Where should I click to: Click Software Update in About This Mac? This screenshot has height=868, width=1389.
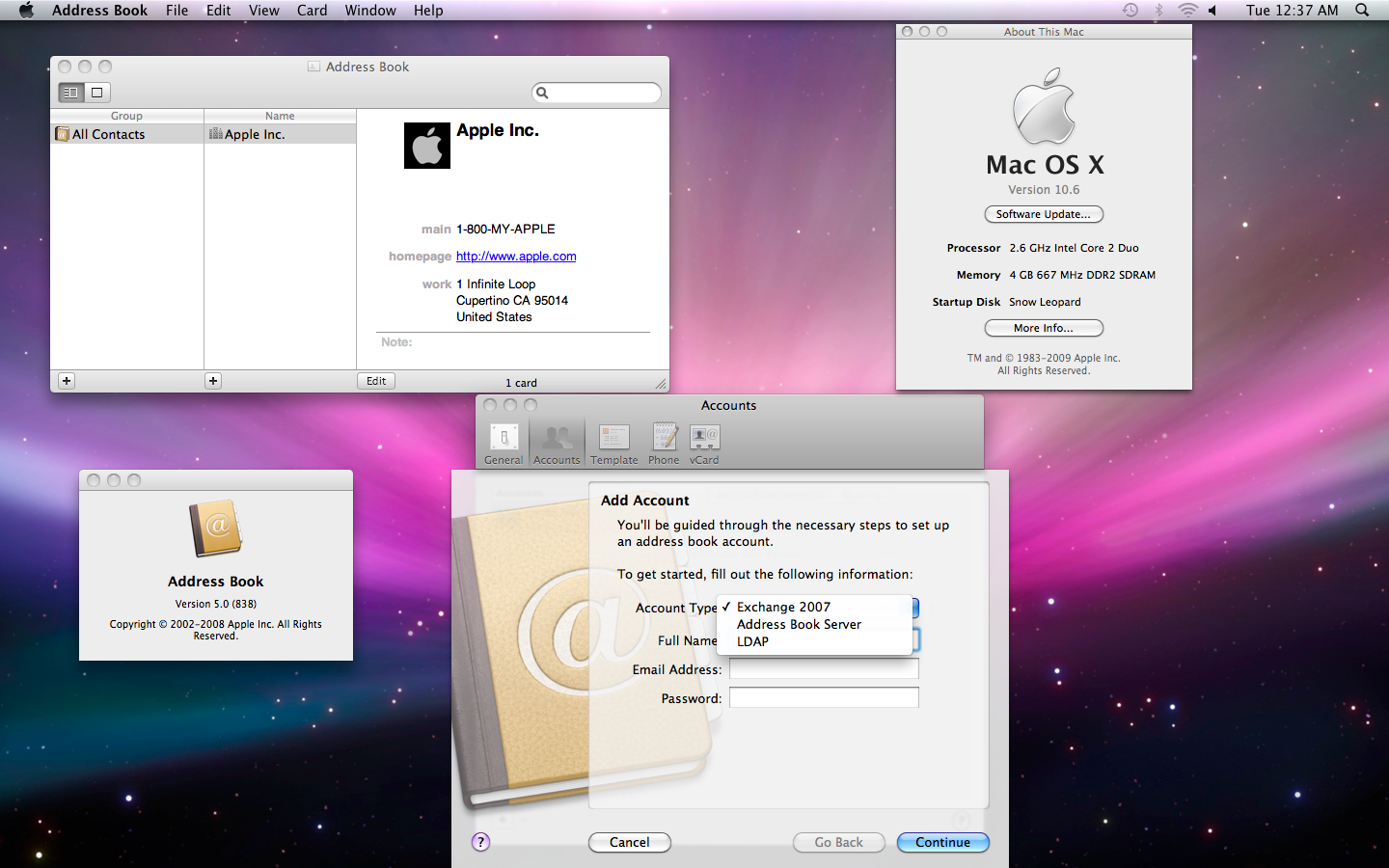tap(1044, 214)
